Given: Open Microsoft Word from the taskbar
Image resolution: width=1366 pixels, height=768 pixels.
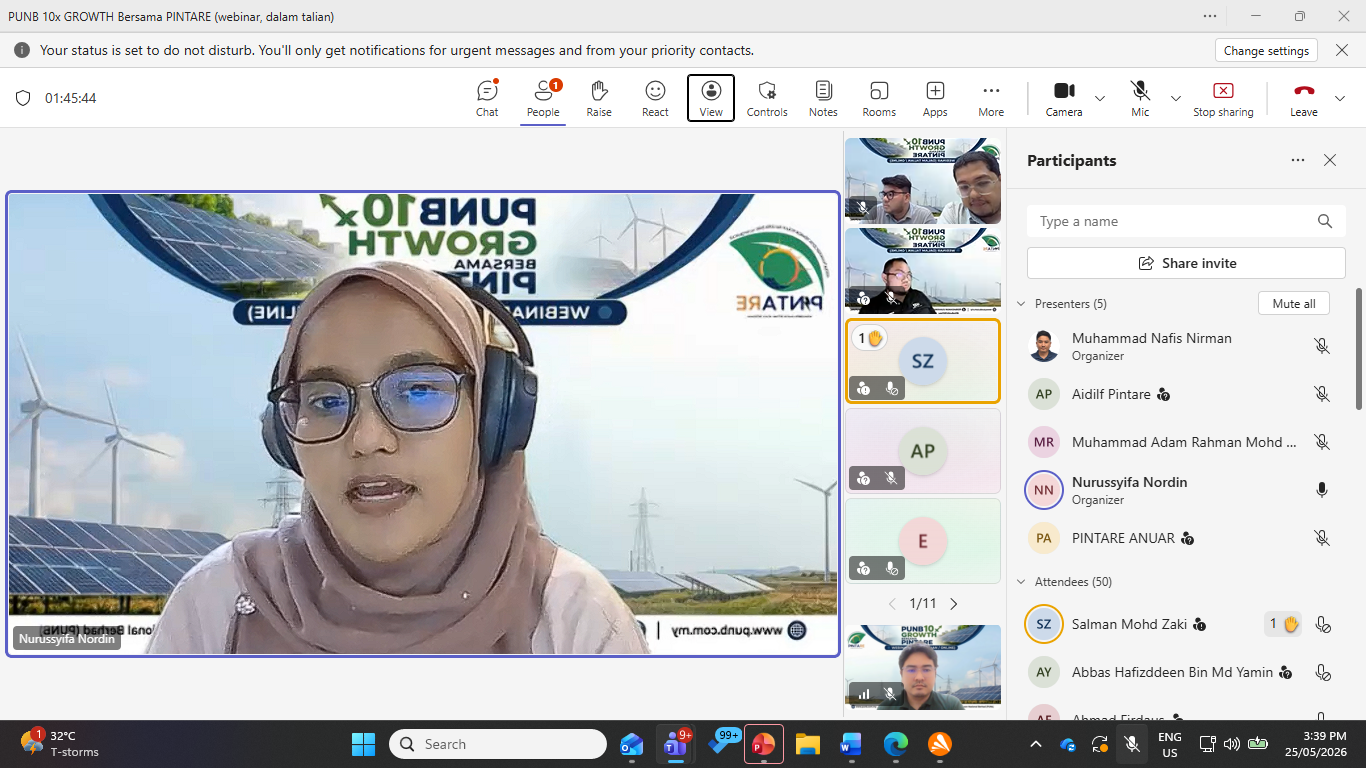Looking at the screenshot, I should coord(851,744).
